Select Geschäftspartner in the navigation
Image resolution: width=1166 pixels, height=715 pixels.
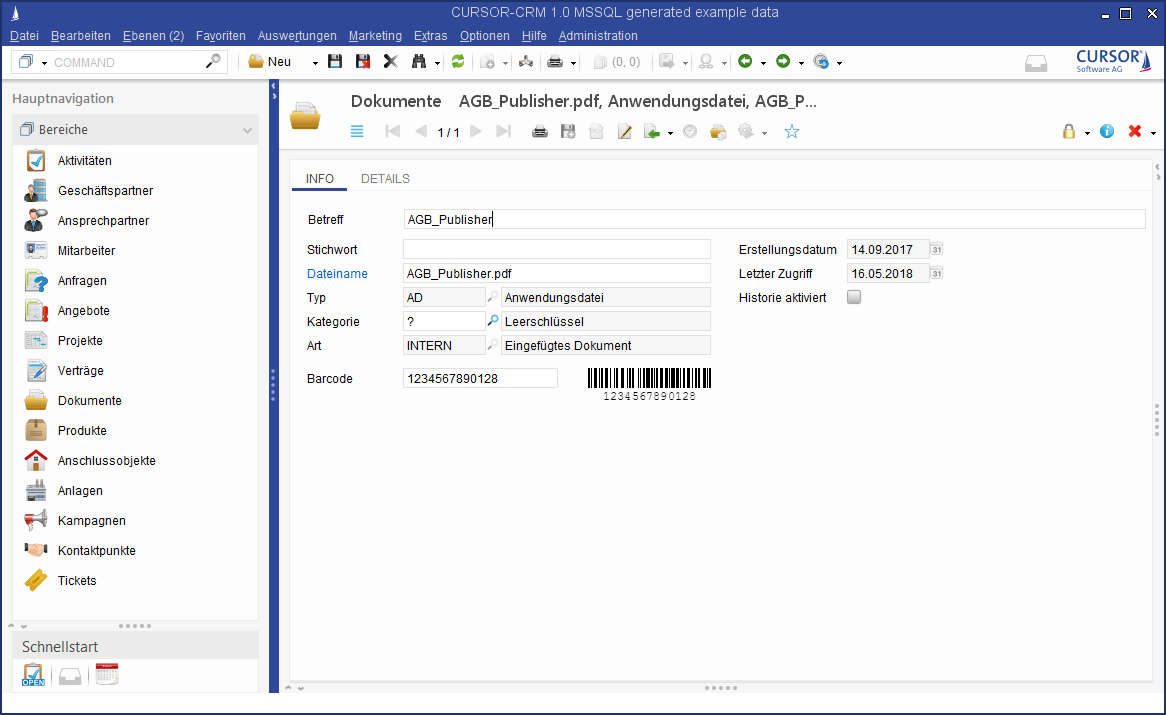click(105, 191)
